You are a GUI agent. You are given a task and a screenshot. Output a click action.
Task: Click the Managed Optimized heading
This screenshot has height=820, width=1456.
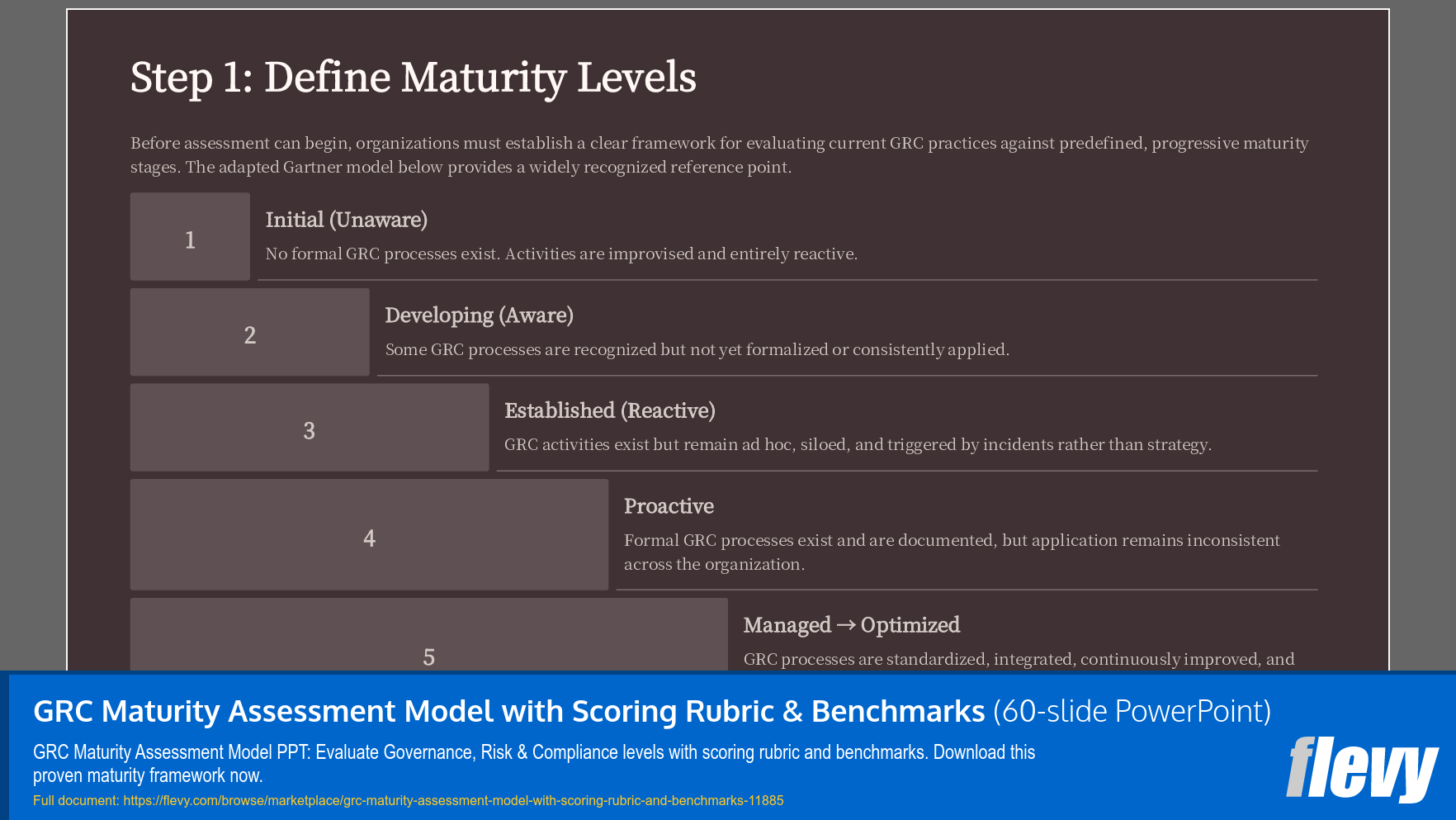tap(851, 626)
